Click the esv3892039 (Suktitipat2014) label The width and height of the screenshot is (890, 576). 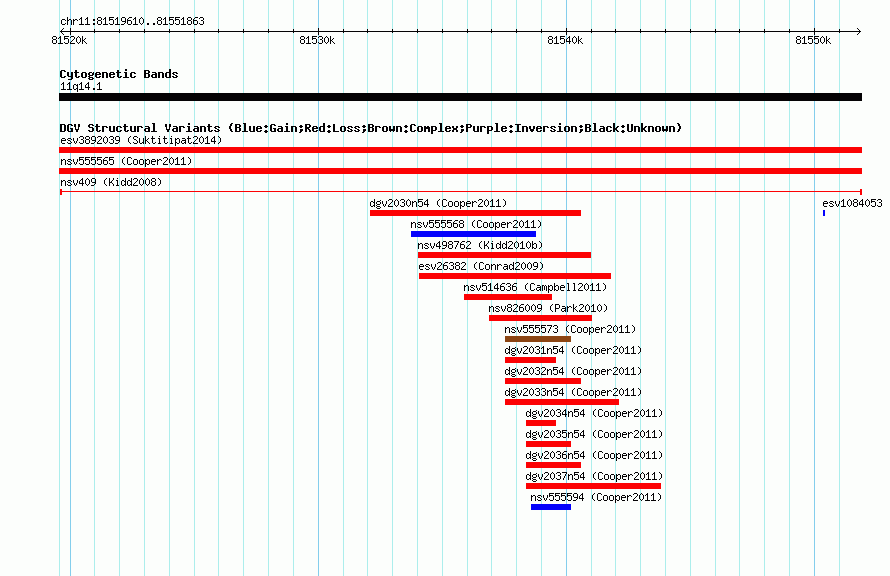141,140
